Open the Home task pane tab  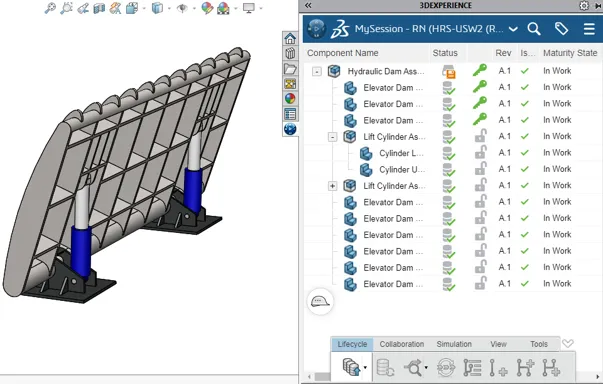290,38
